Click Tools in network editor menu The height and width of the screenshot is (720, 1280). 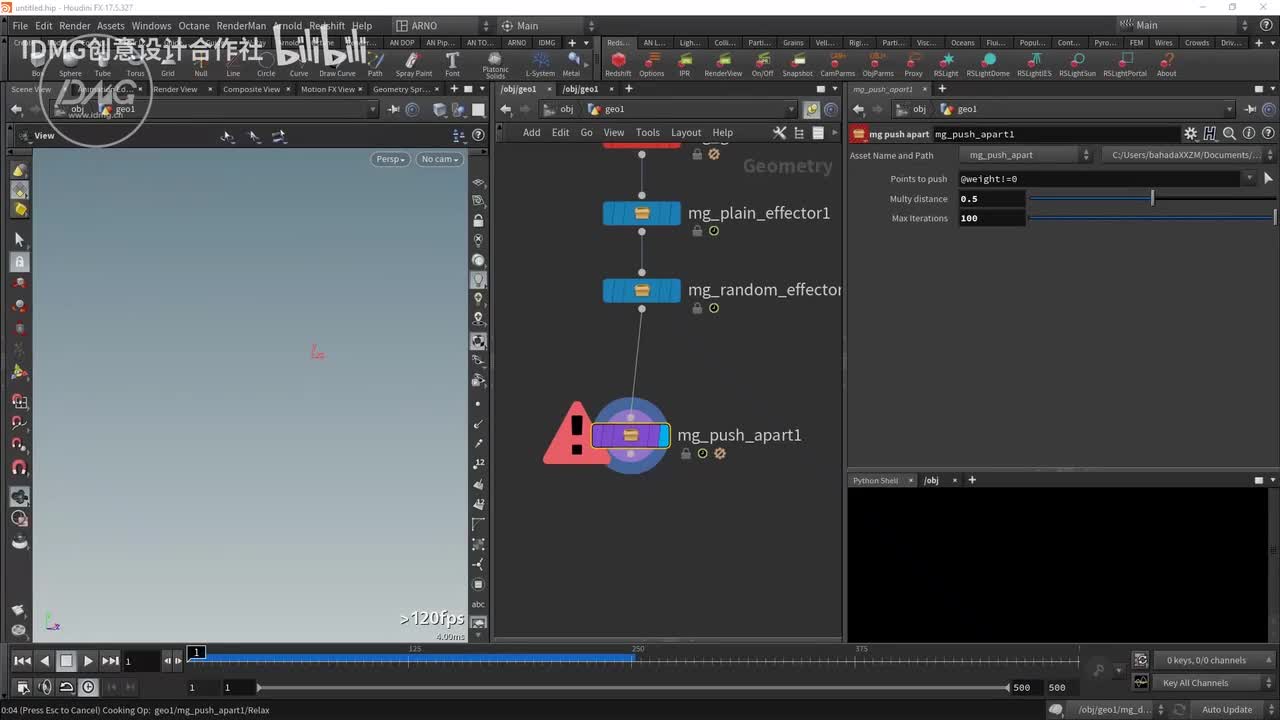click(648, 132)
